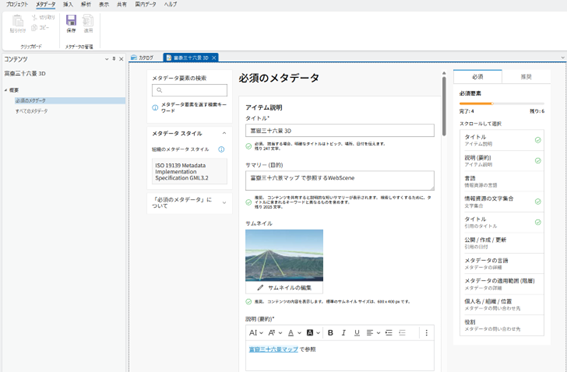Toggle bold formatting in the description editor
The width and height of the screenshot is (567, 372).
pyautogui.click(x=330, y=333)
